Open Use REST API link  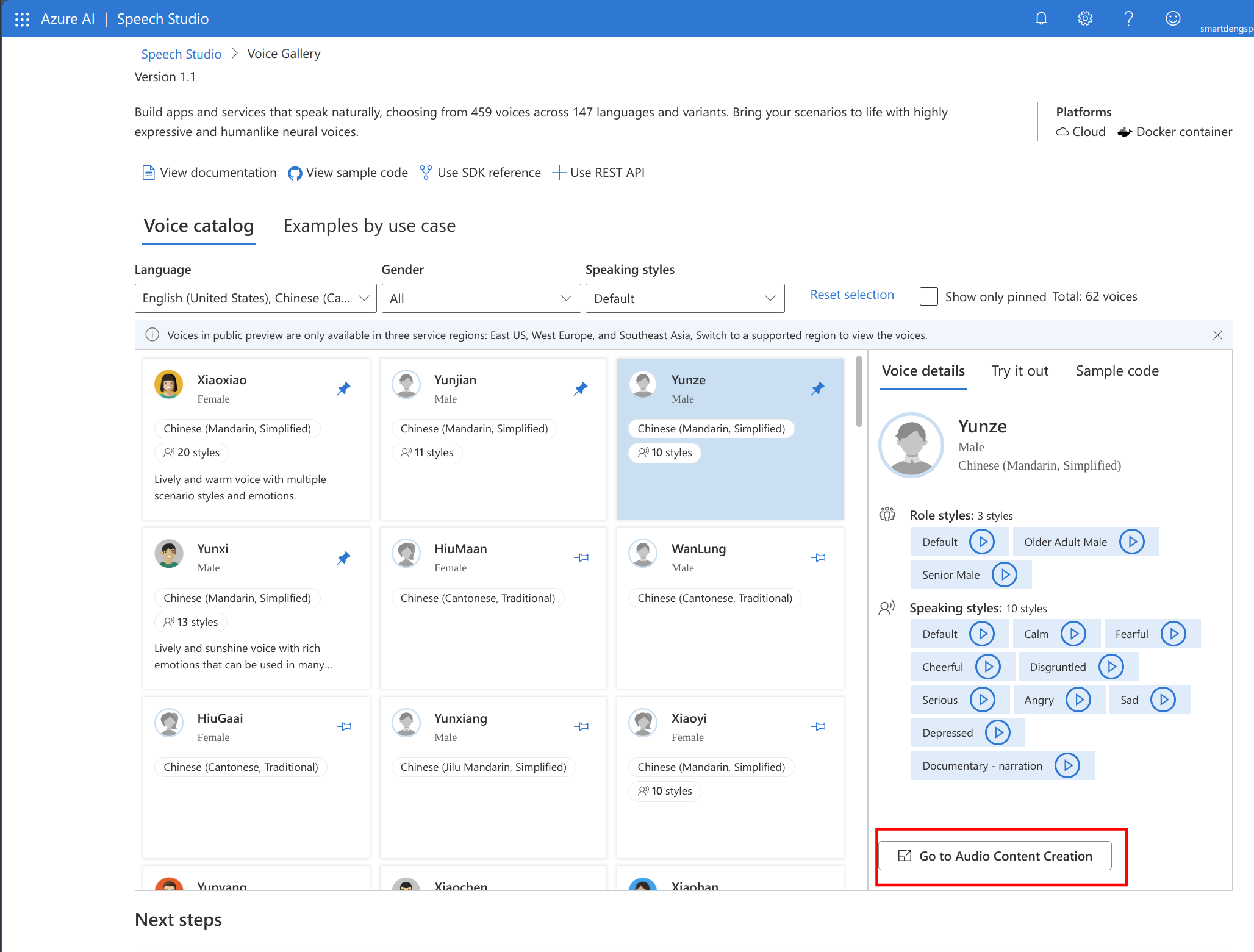(598, 173)
